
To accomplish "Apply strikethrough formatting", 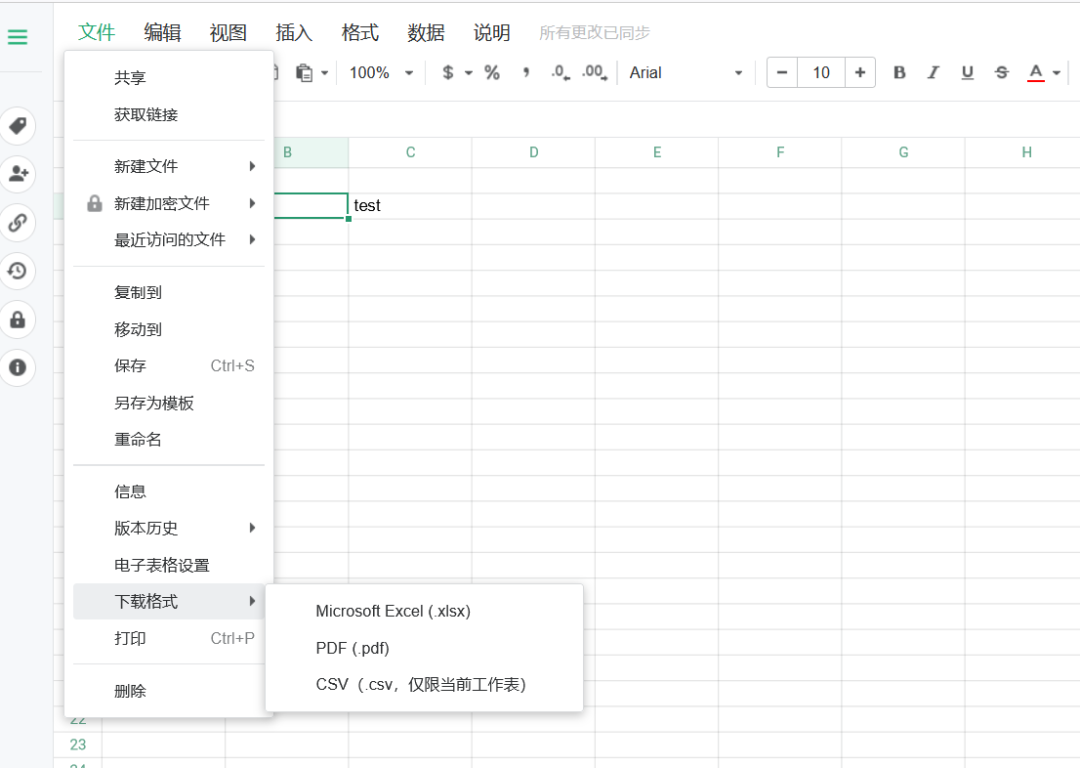I will click(x=1001, y=72).
